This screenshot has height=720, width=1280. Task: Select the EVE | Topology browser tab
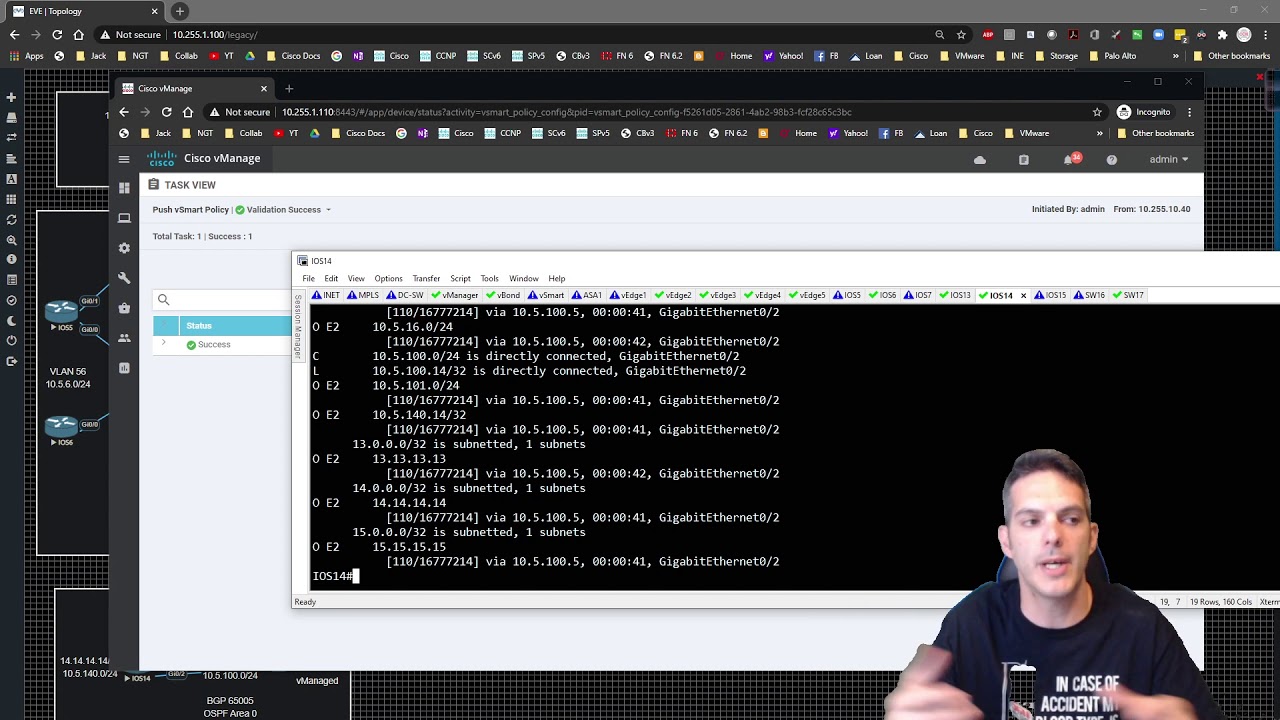[x=86, y=11]
